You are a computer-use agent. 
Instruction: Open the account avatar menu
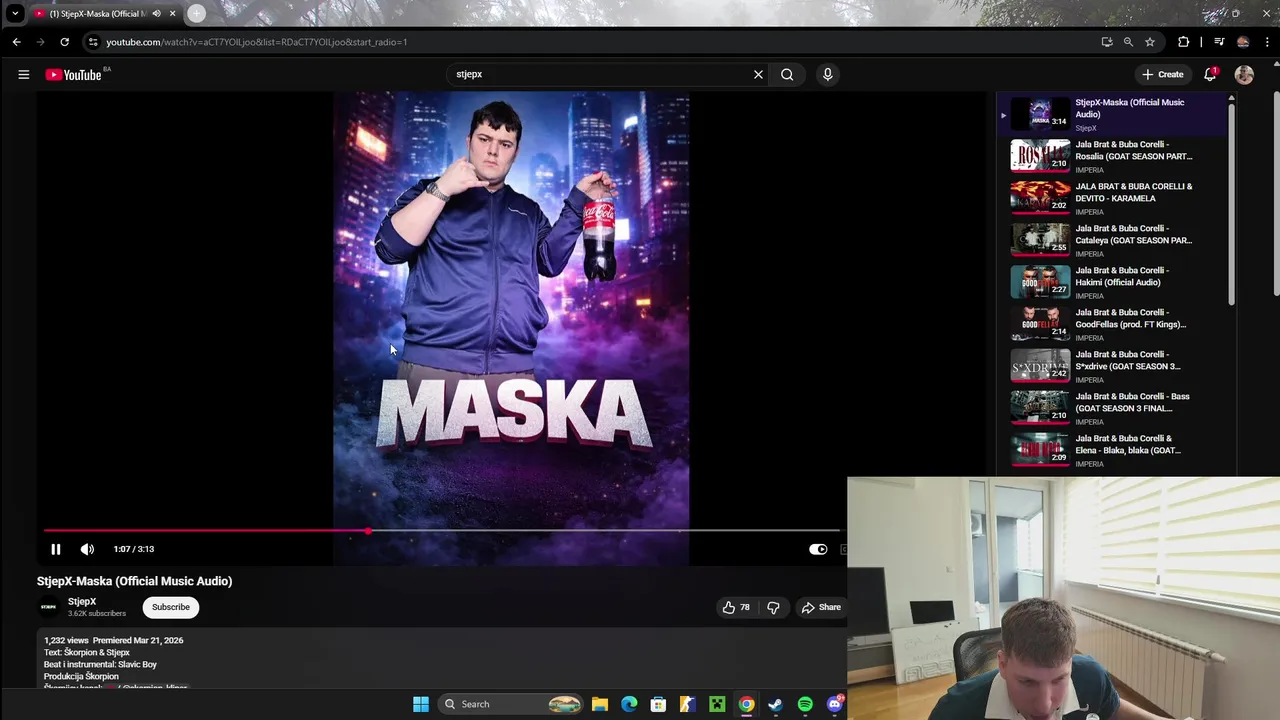[x=1244, y=74]
